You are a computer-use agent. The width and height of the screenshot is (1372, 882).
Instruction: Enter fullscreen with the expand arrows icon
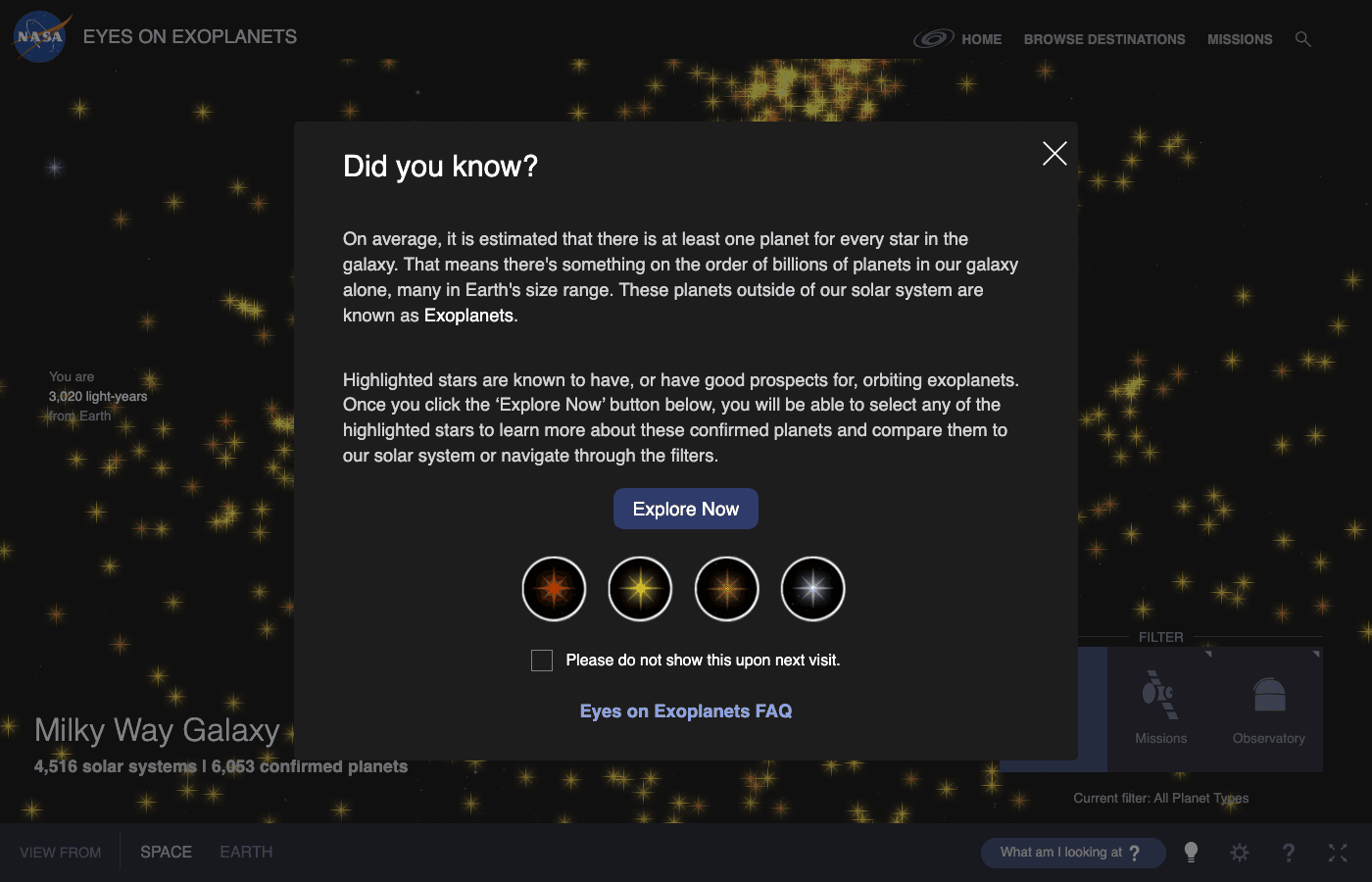click(1338, 853)
